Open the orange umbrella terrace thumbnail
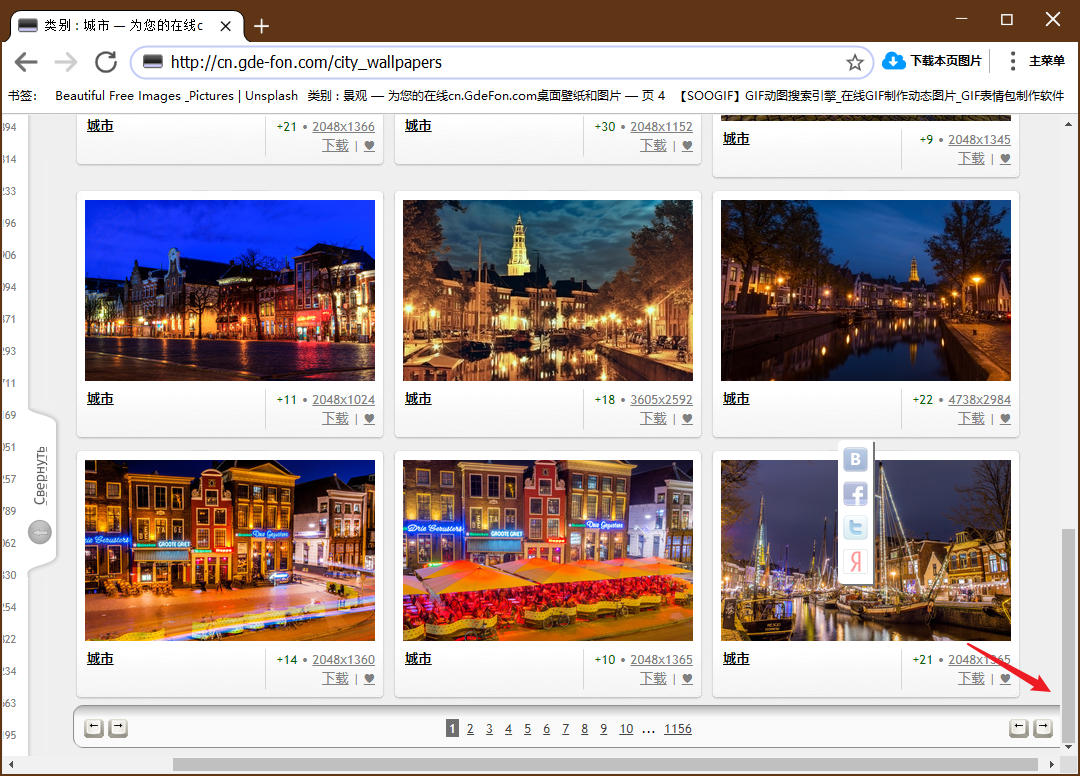 point(548,550)
